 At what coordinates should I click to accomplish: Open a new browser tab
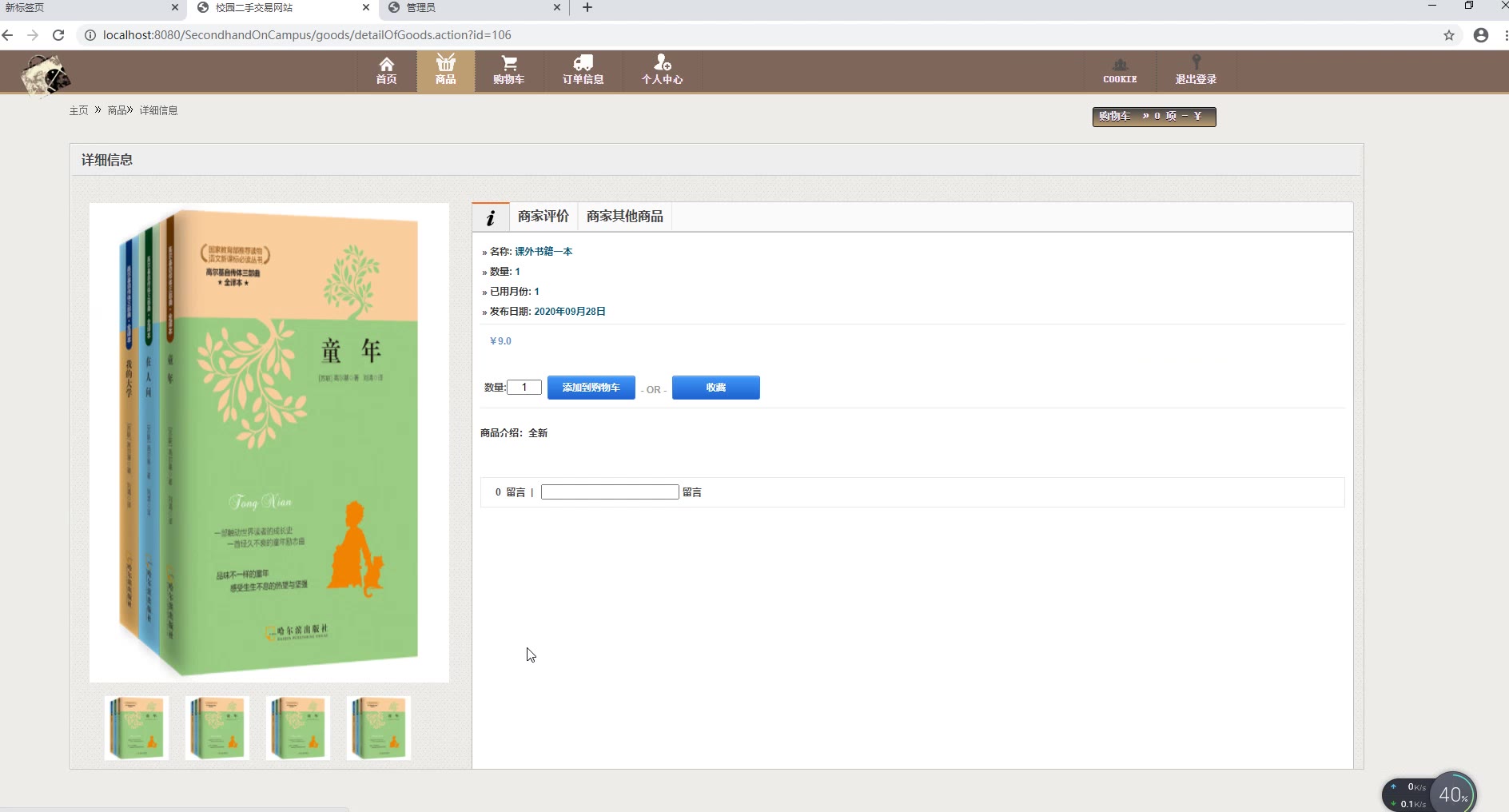tap(587, 7)
